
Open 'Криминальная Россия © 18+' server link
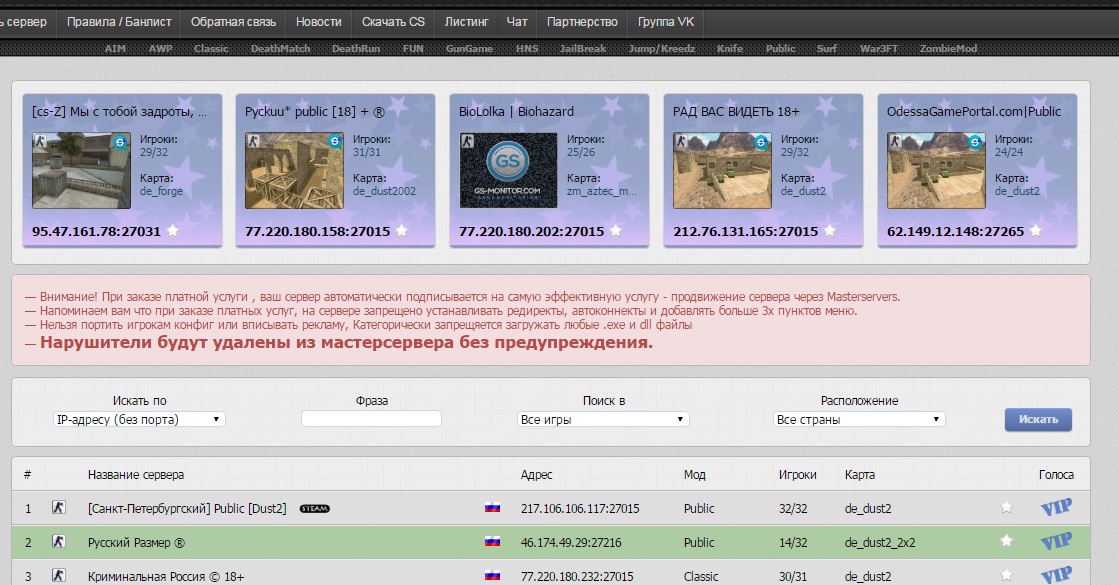click(166, 576)
